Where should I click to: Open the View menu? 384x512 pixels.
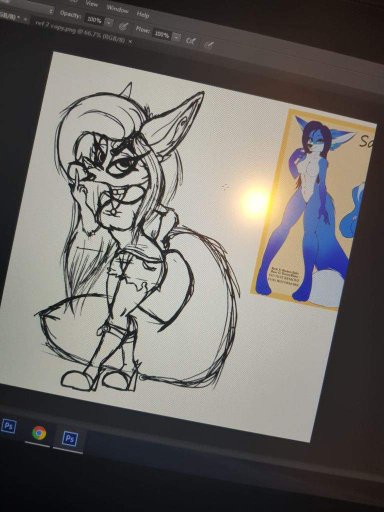tap(92, 4)
